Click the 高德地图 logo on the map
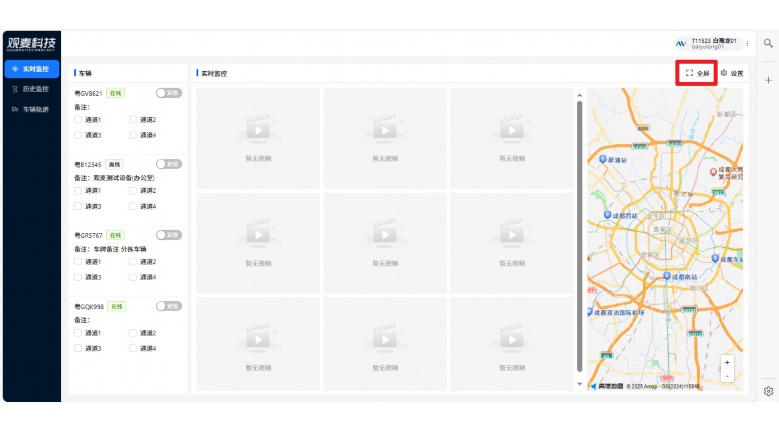The image size is (779, 431). pyautogui.click(x=607, y=386)
